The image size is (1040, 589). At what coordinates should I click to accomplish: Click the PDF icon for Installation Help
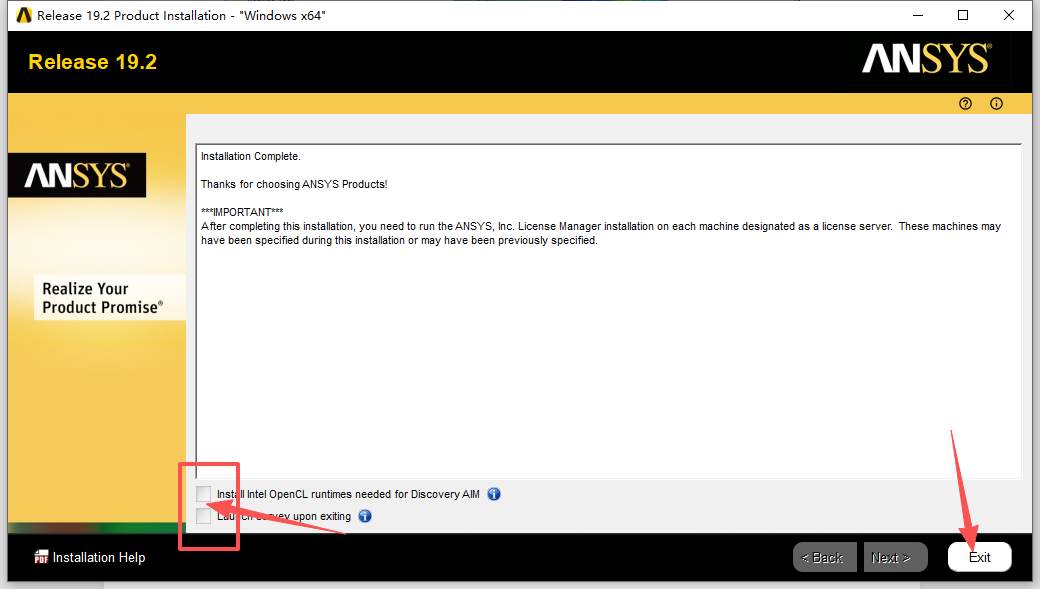[x=41, y=557]
